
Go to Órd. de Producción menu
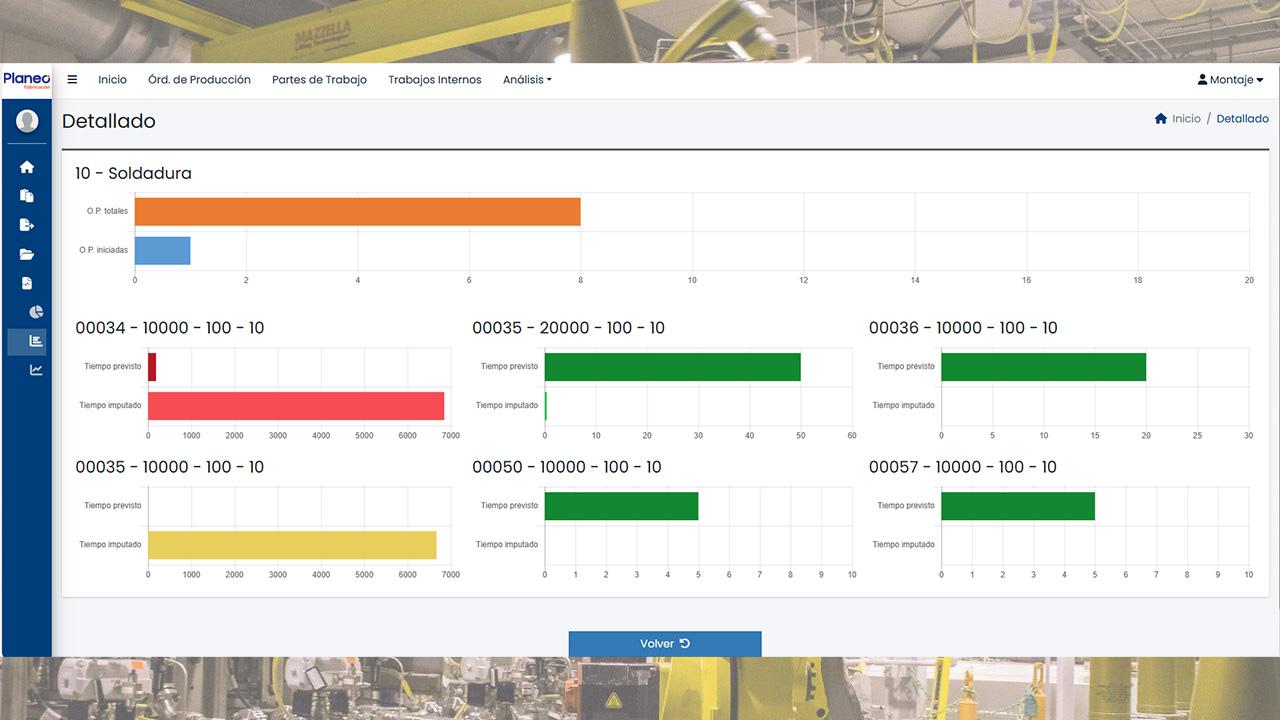coord(199,80)
